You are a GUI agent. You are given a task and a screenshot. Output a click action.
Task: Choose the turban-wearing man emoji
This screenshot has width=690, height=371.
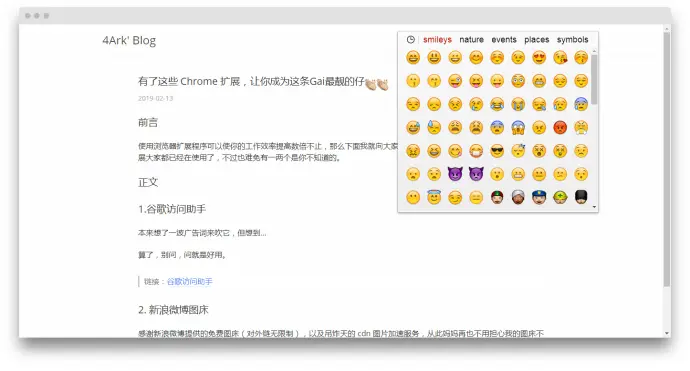[518, 197]
